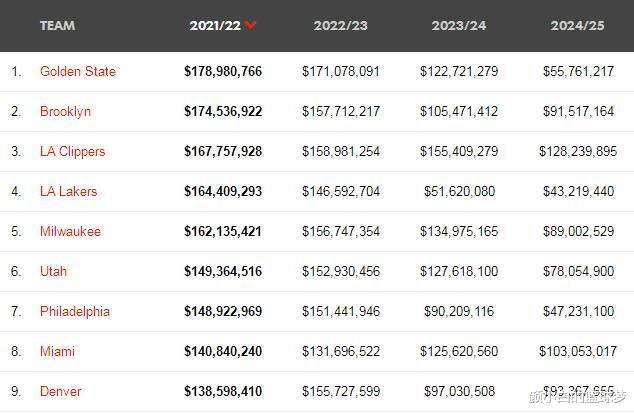The height and width of the screenshot is (413, 634).
Task: Sort by the 2021/22 column header
Action: pyautogui.click(x=215, y=25)
